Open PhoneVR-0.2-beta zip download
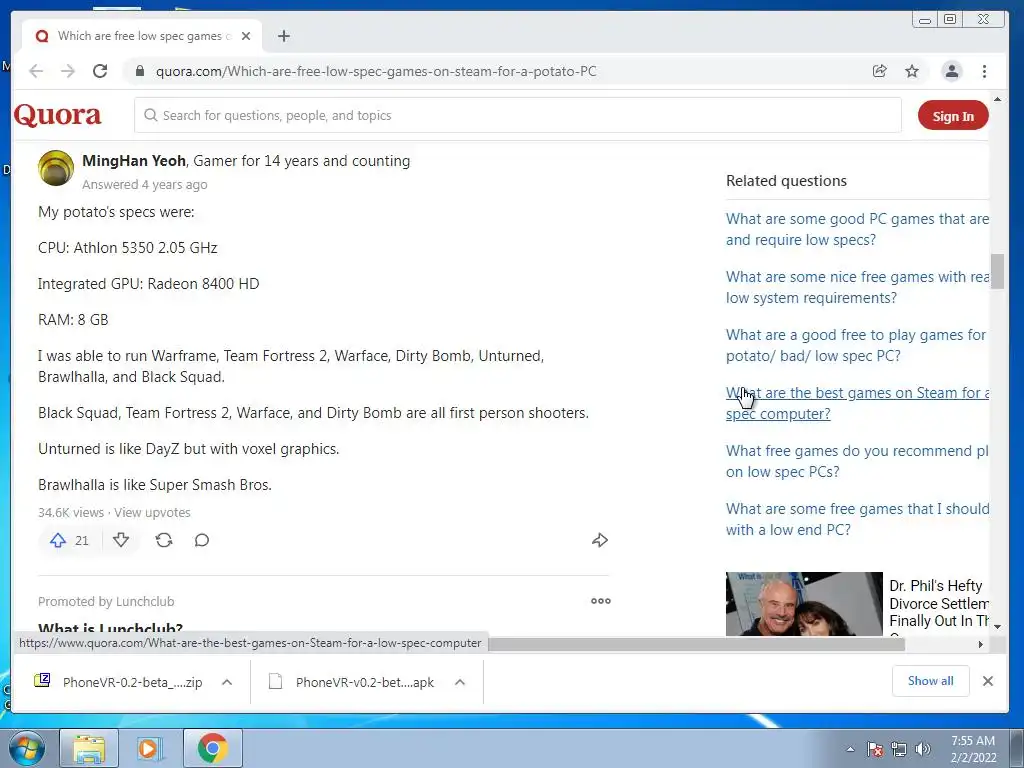 (x=118, y=682)
